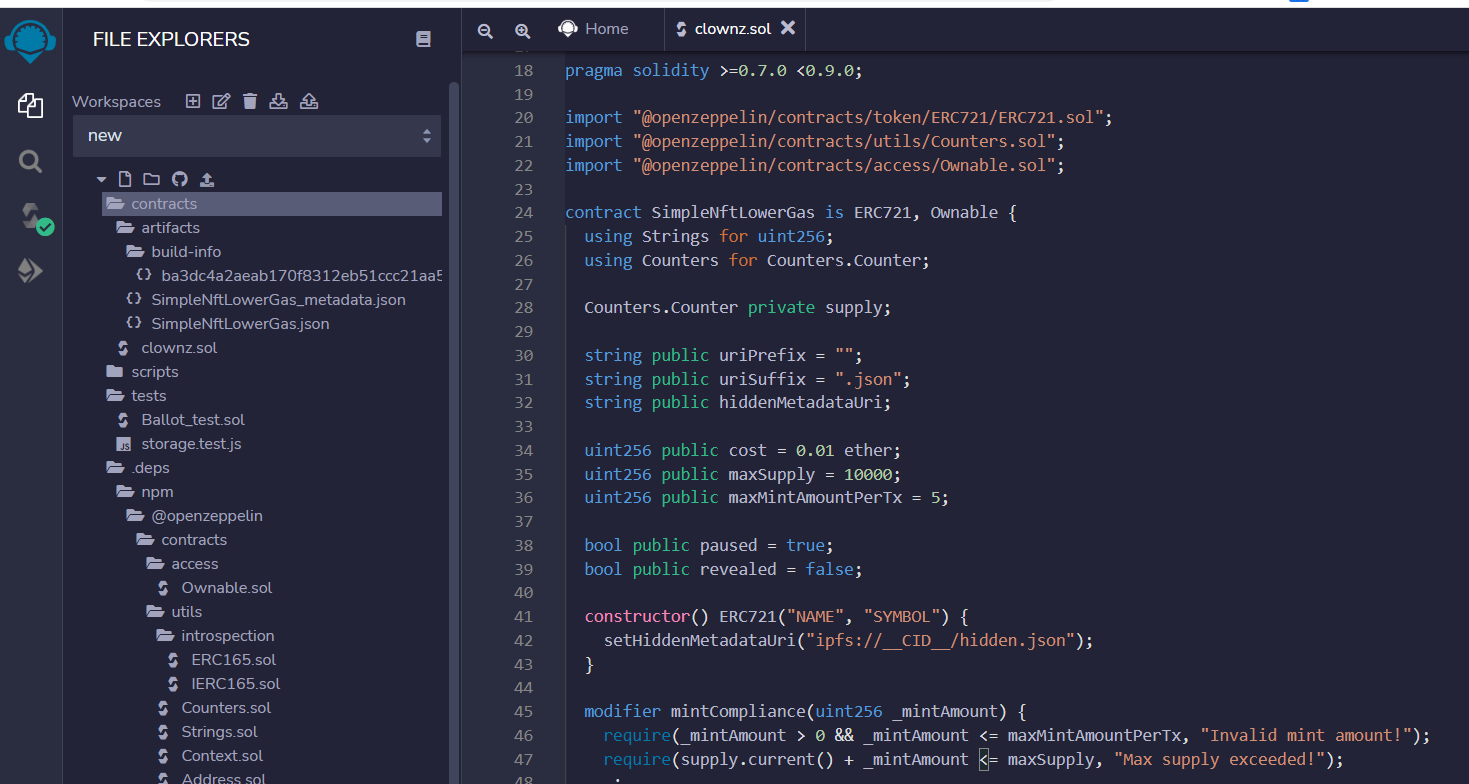Open Ballot_test.sol in the file tree

(192, 420)
